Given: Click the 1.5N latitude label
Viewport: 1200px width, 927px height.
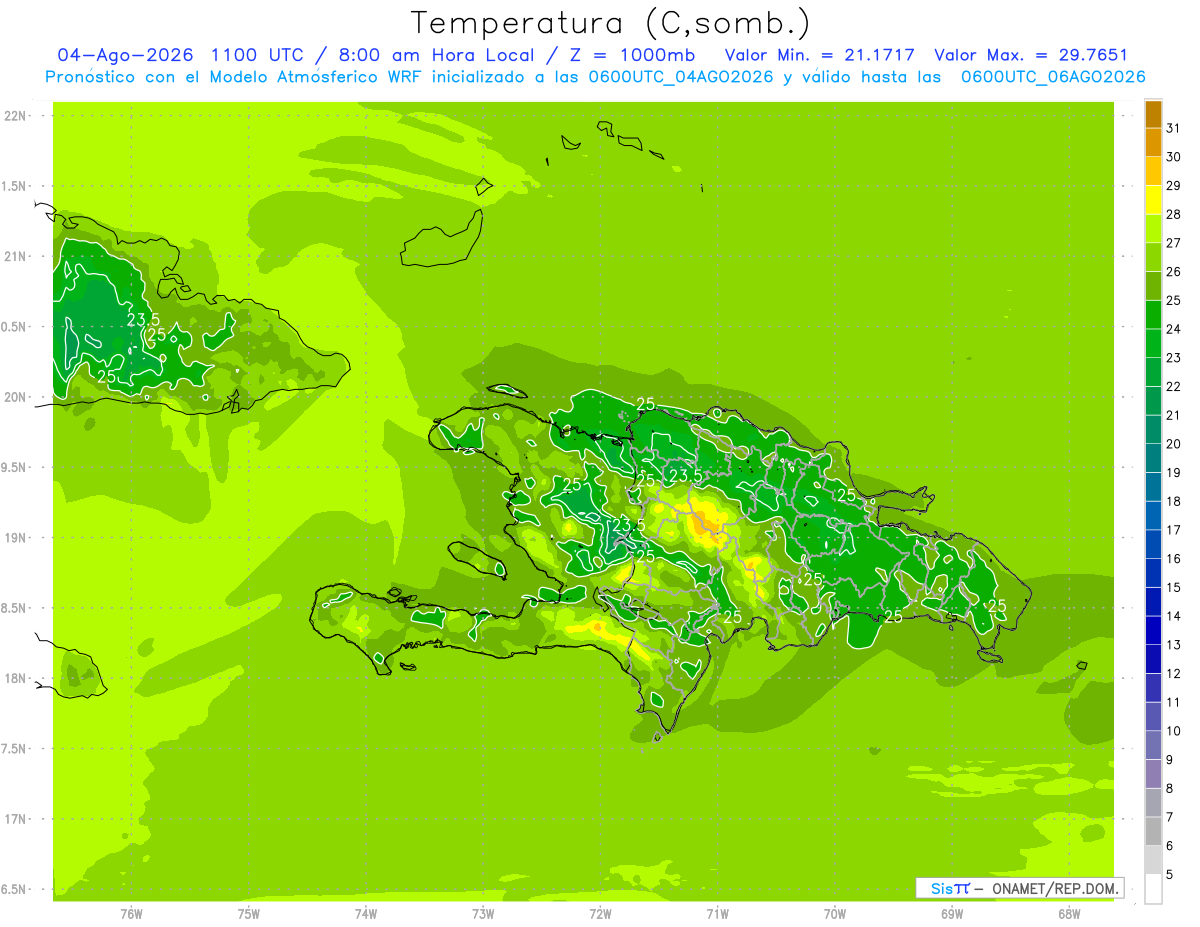Looking at the screenshot, I should tap(16, 186).
